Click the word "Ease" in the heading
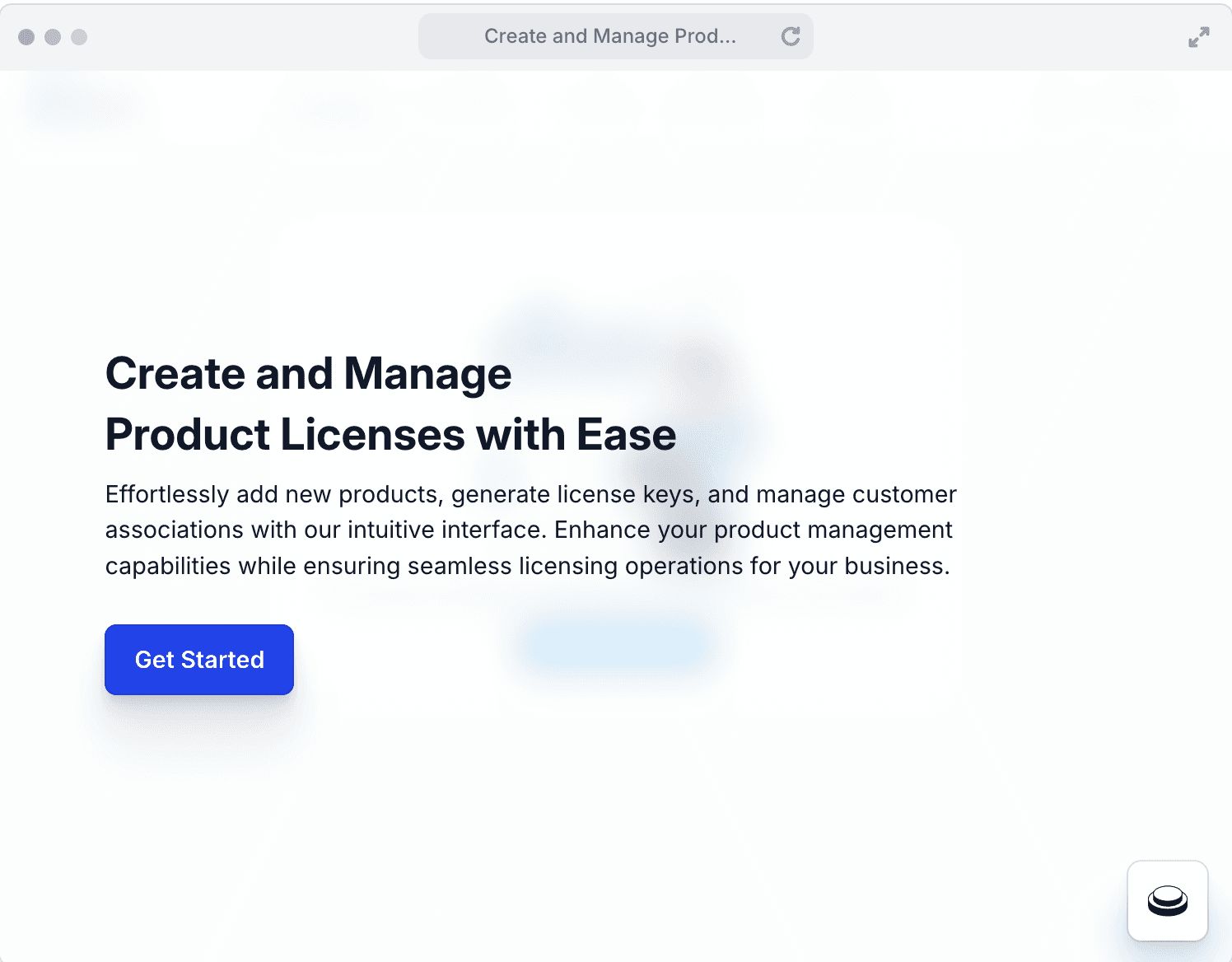Viewport: 1232px width, 962px height. tap(626, 434)
